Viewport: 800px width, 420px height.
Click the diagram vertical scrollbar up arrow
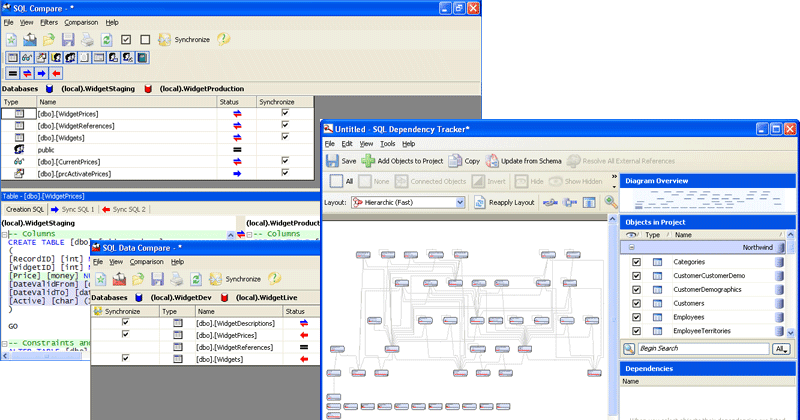(x=613, y=218)
